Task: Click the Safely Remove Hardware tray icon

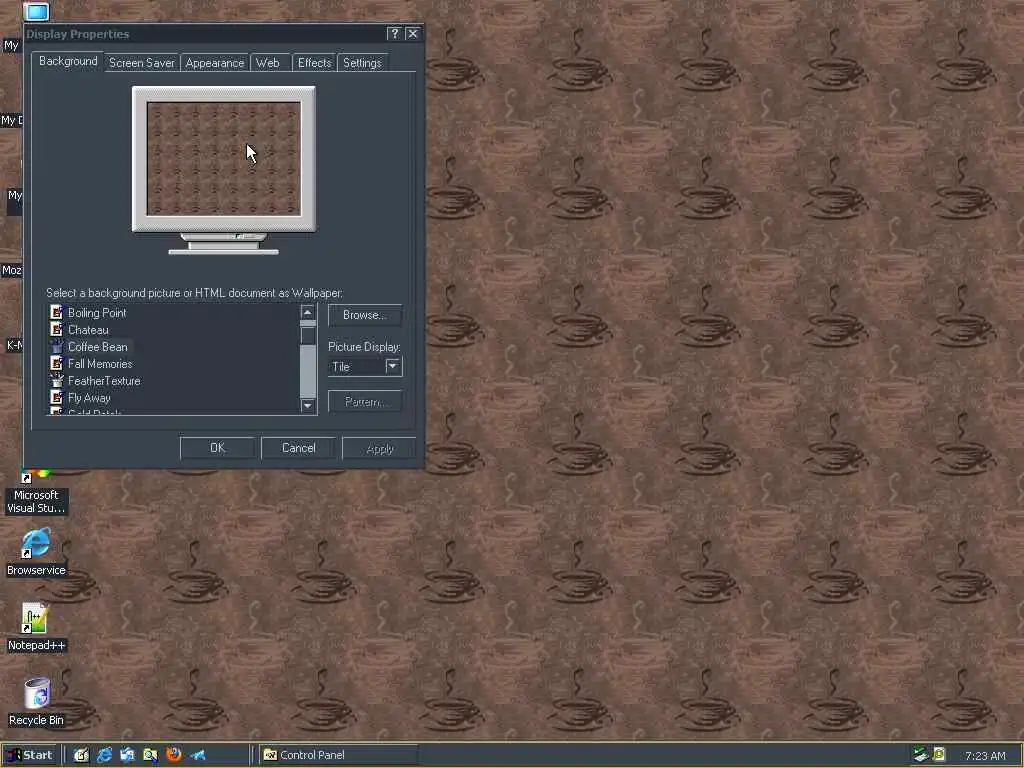Action: pyautogui.click(x=921, y=755)
